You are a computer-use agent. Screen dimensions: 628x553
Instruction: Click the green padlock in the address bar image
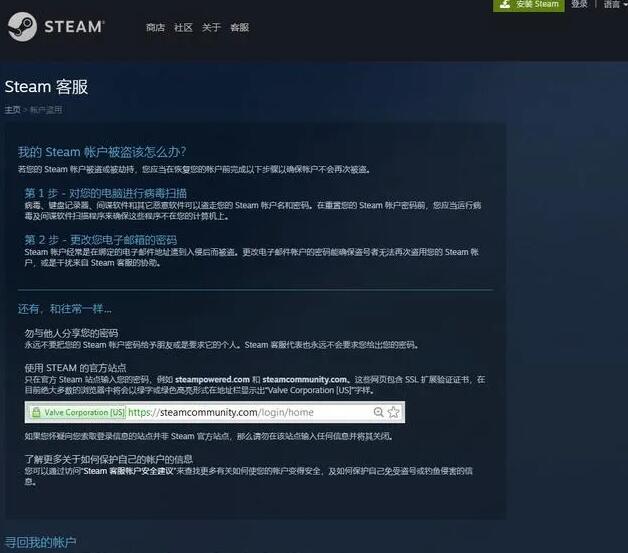pyautogui.click(x=35, y=412)
